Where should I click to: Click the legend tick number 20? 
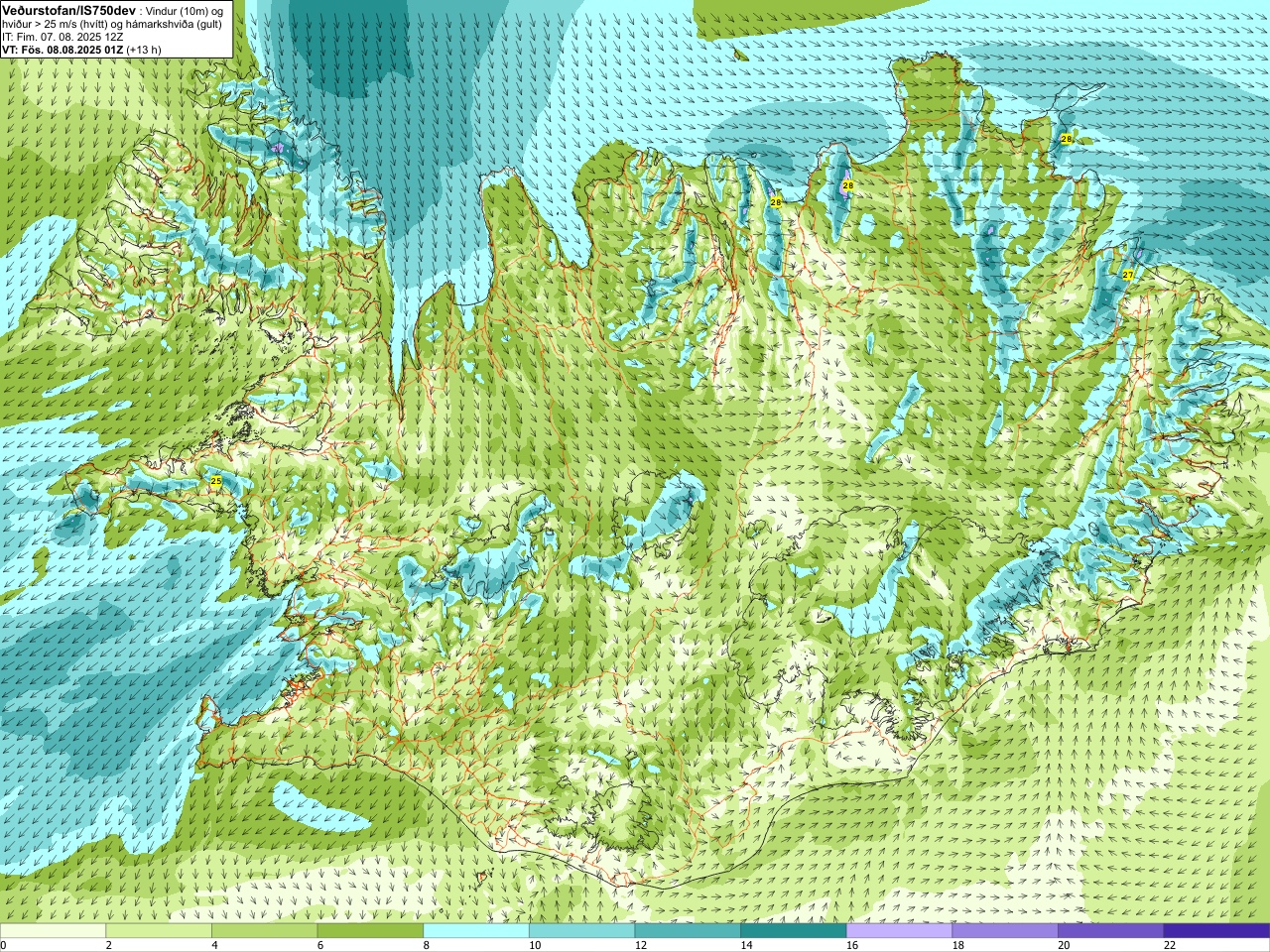pos(1064,946)
